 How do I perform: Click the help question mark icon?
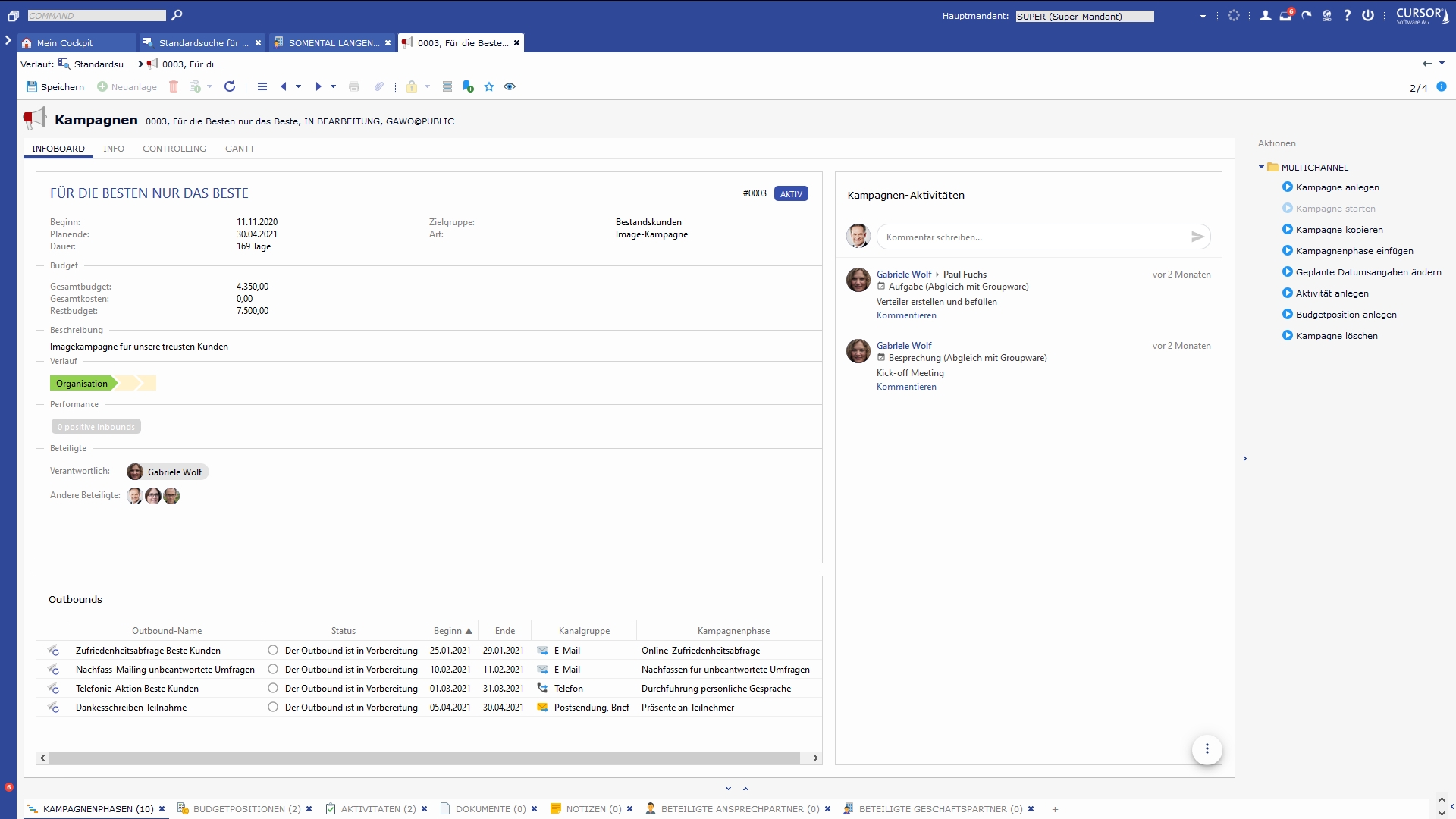click(x=1348, y=15)
